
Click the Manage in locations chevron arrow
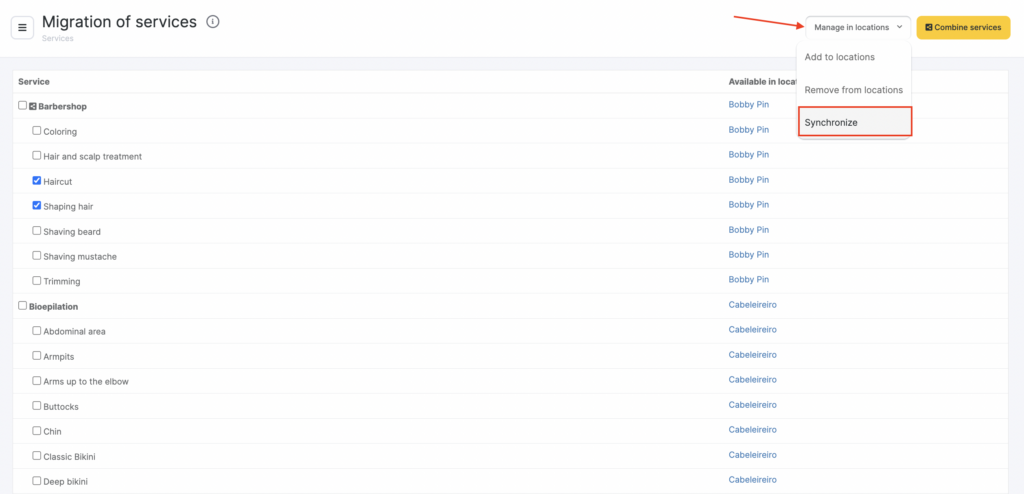tap(900, 27)
